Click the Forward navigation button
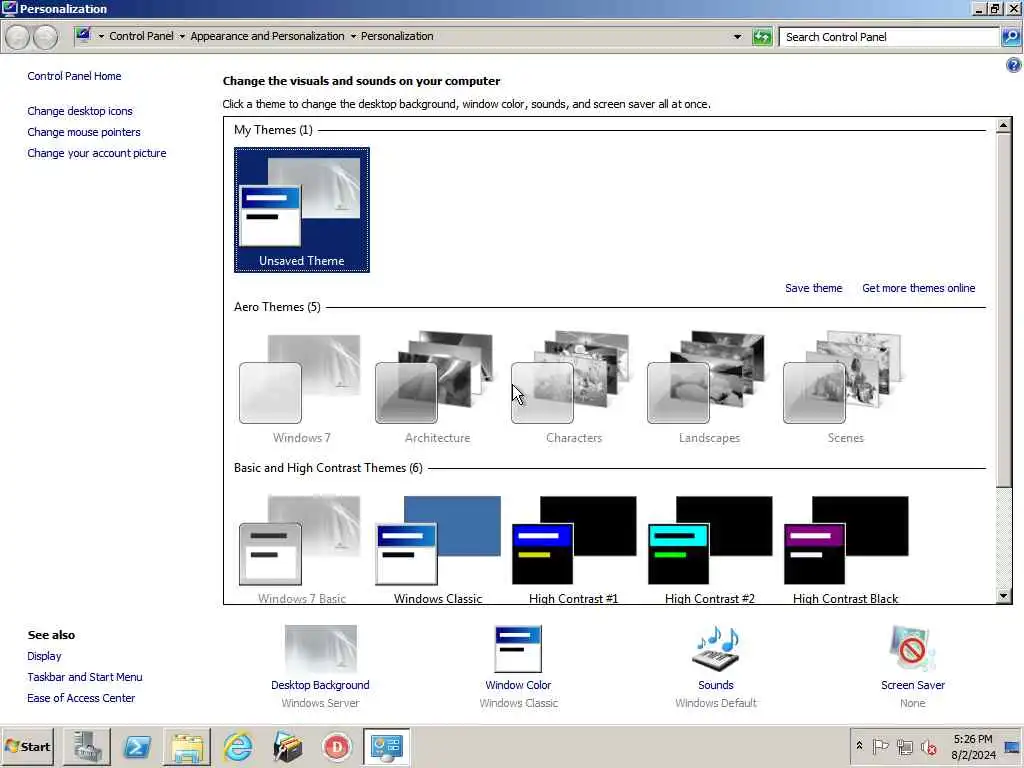 coord(45,37)
